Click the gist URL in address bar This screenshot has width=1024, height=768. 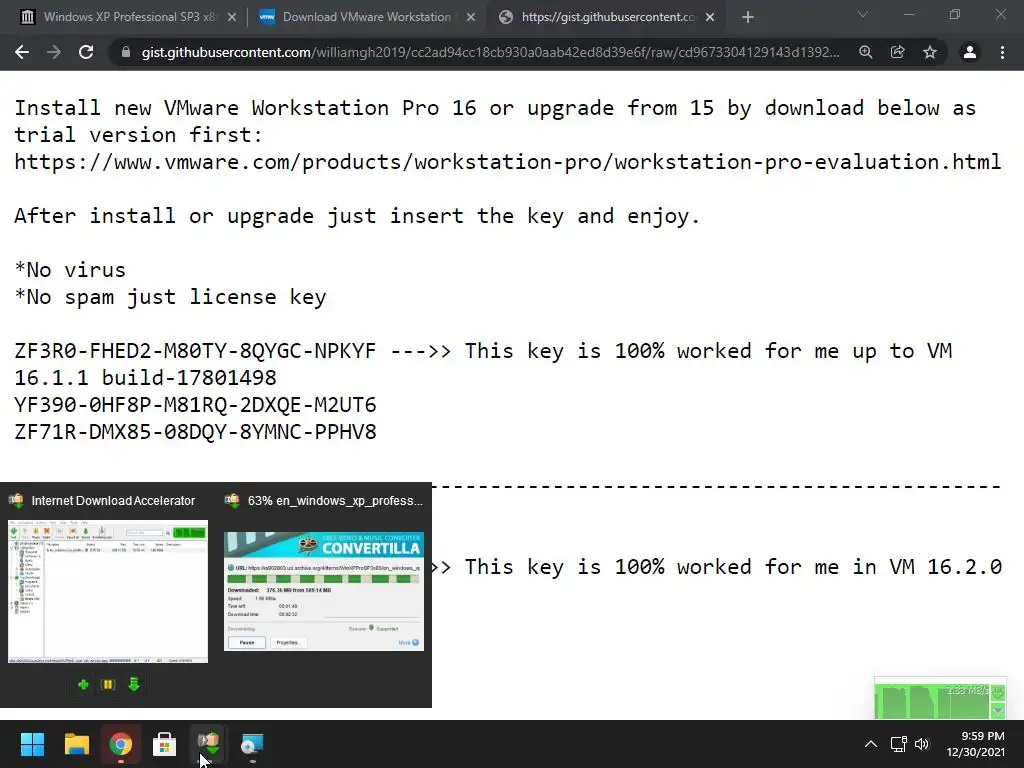coord(490,52)
